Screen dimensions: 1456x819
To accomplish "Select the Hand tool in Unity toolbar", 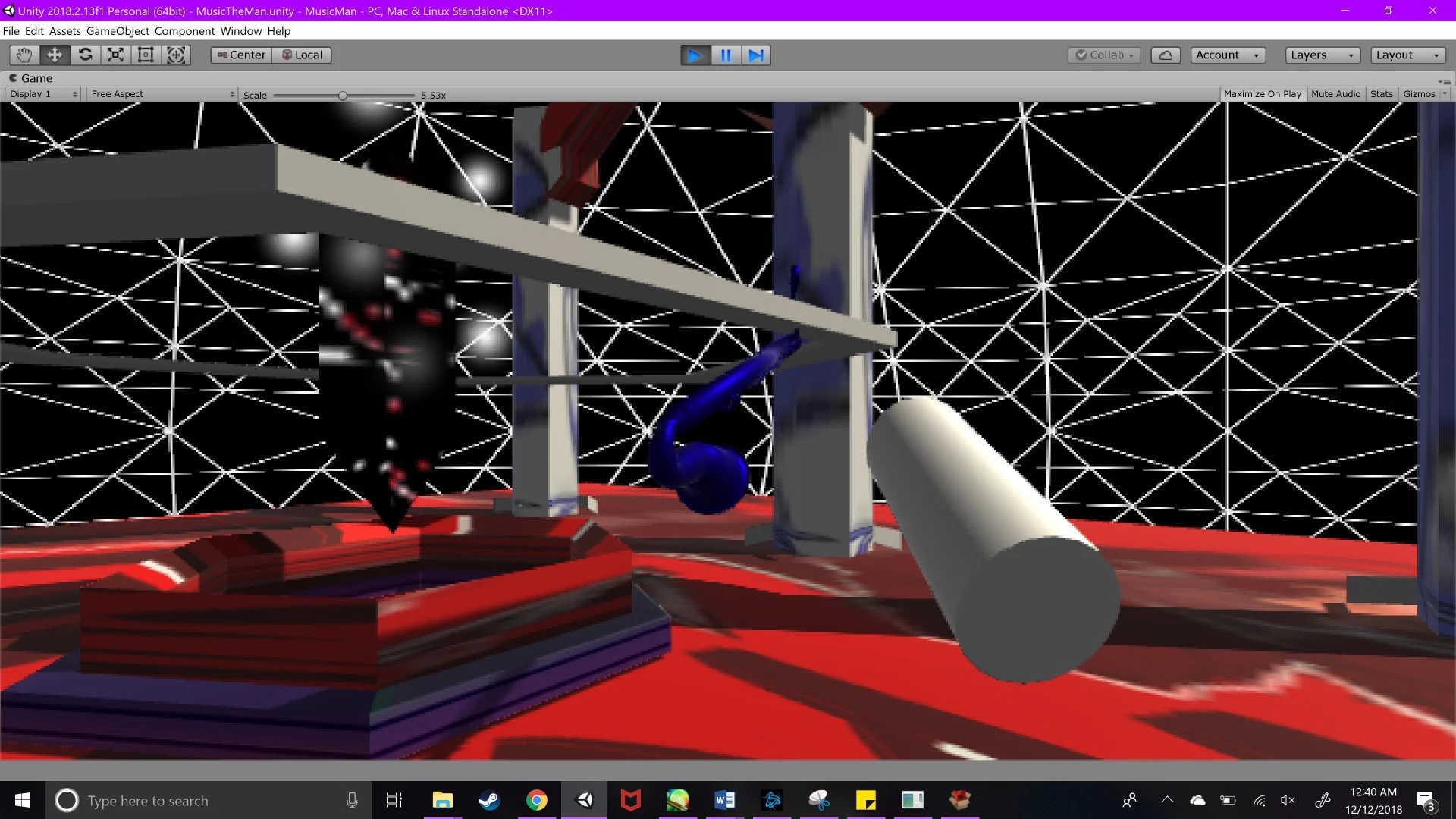I will 24,55.
